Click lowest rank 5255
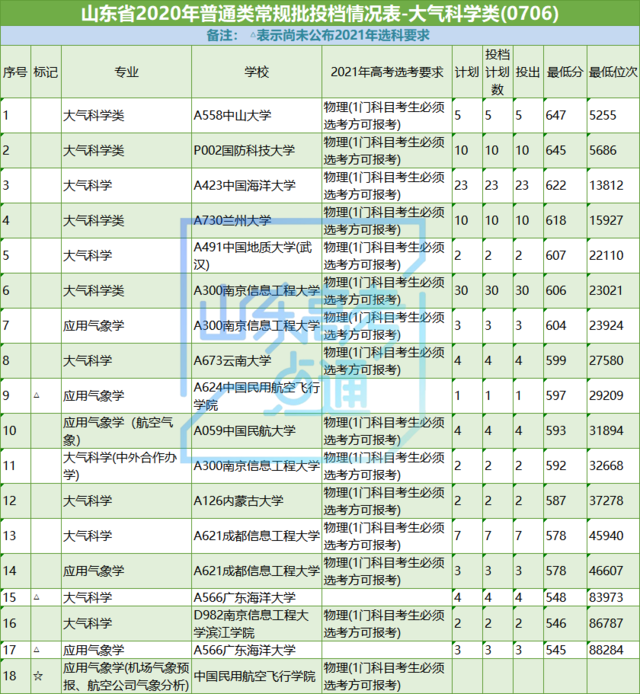640x694 pixels. point(602,116)
